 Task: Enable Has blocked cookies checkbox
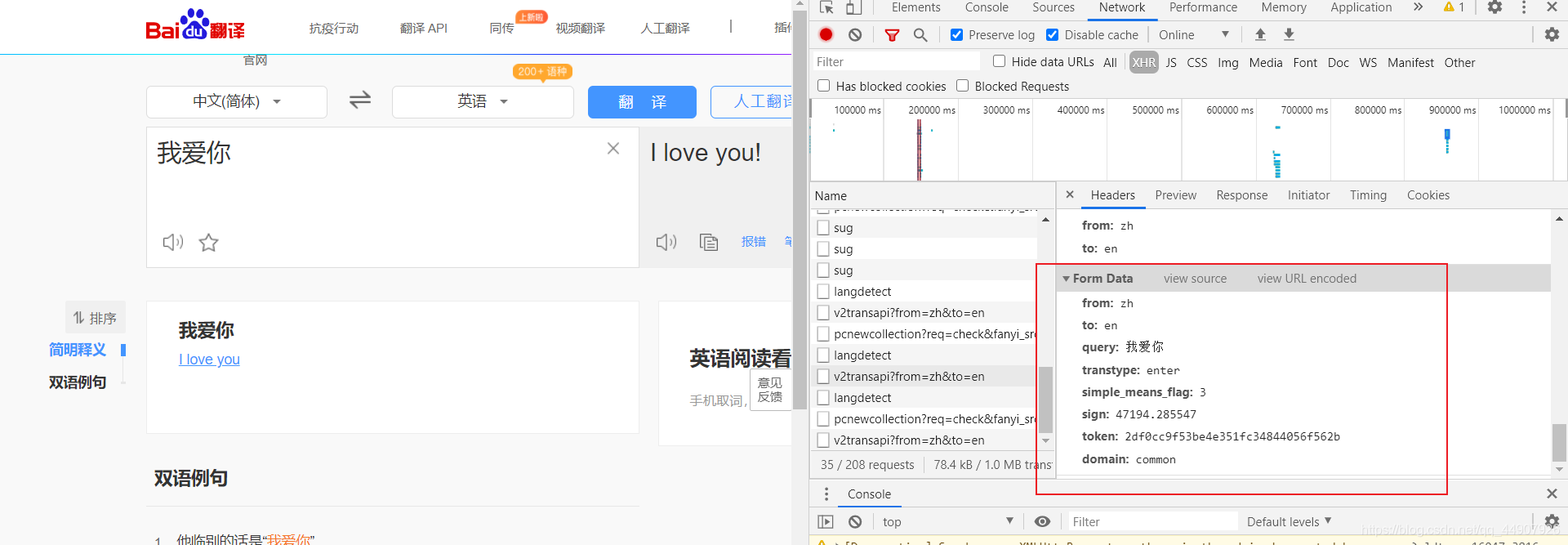click(x=824, y=86)
